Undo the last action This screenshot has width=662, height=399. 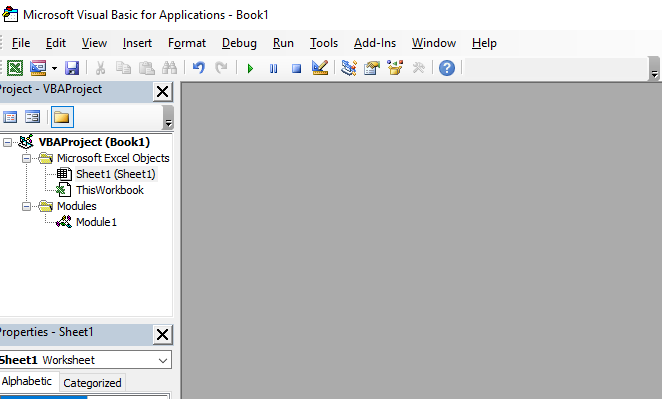pos(198,68)
